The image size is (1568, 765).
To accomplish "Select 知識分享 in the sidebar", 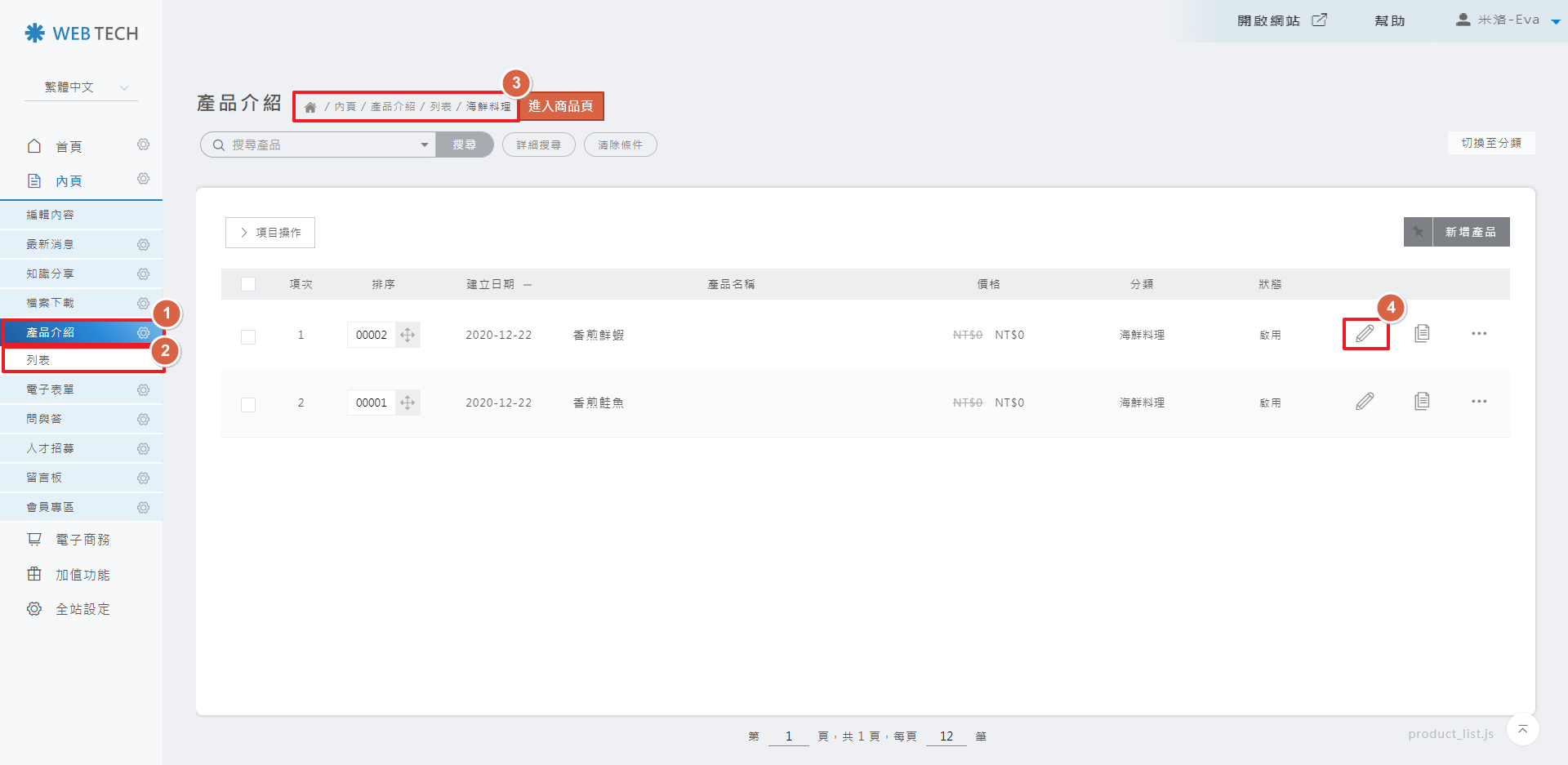I will pos(51,274).
